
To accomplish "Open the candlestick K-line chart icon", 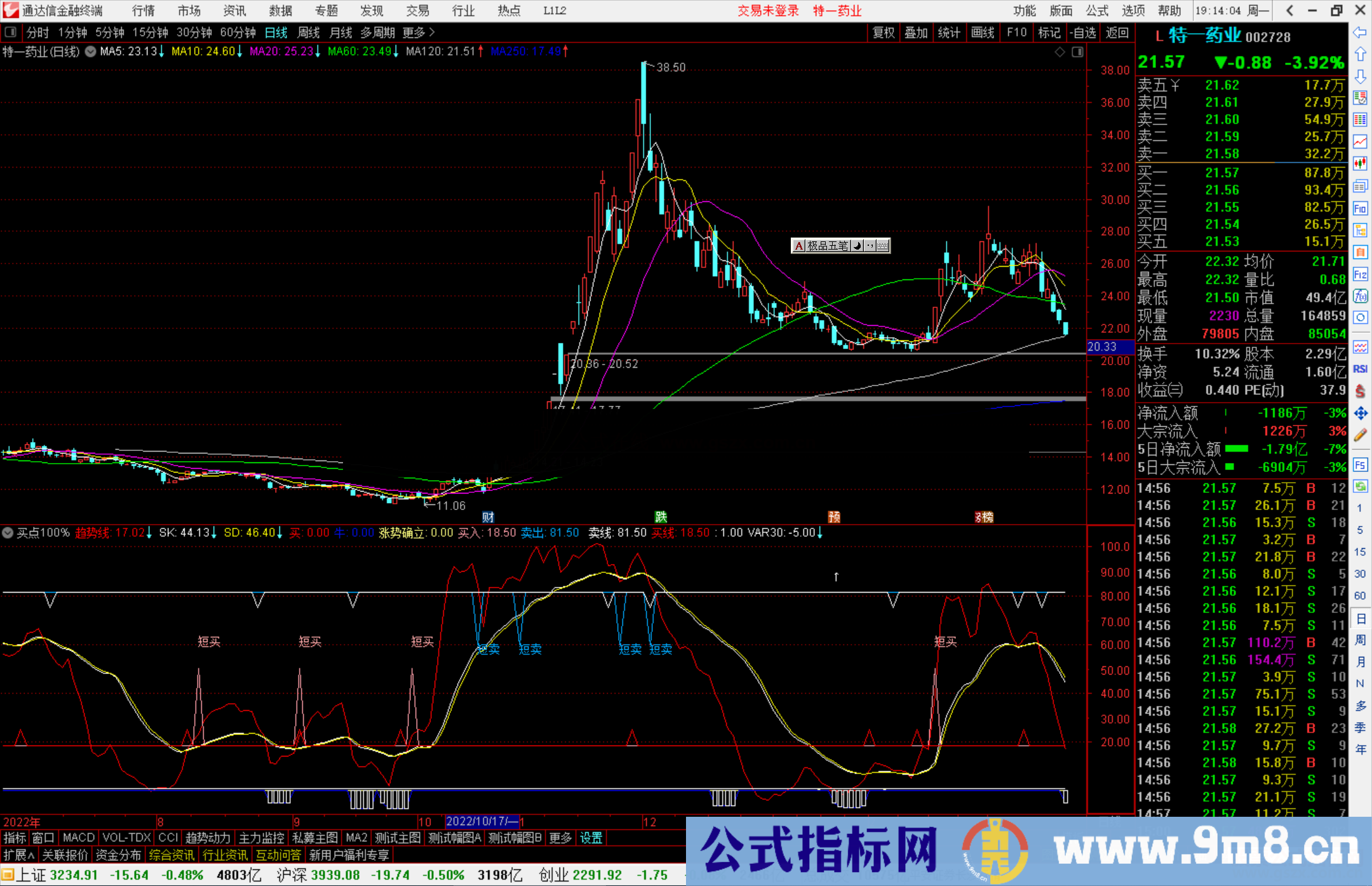I will [x=1360, y=164].
